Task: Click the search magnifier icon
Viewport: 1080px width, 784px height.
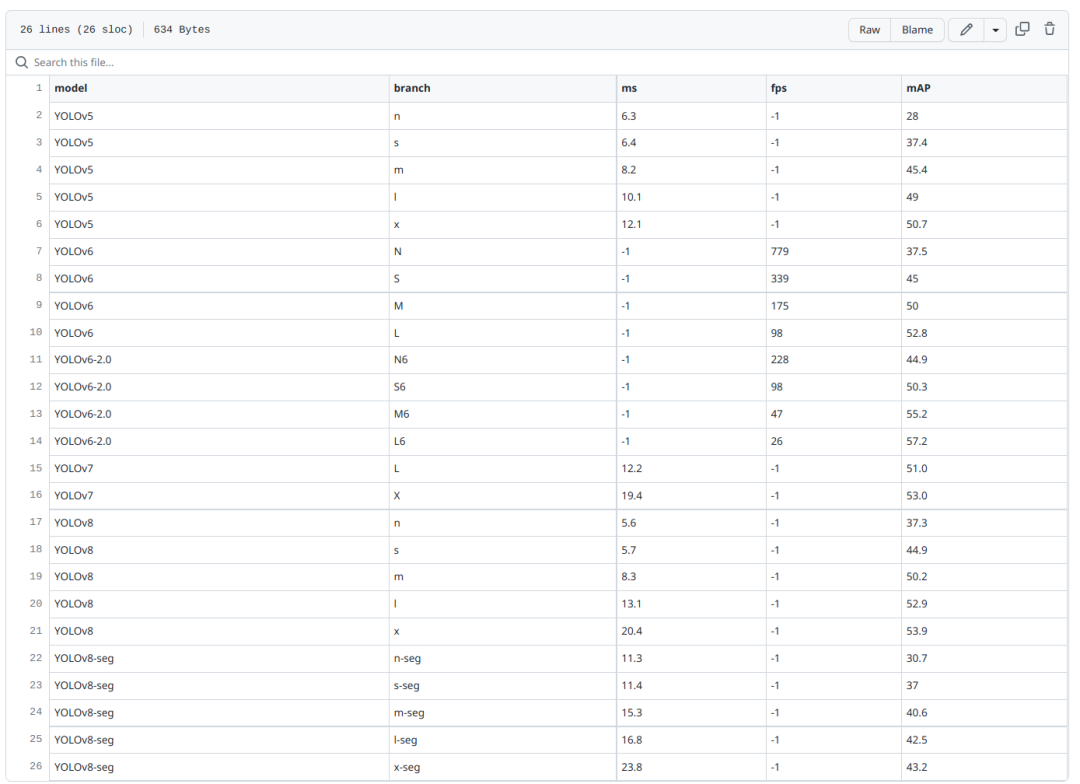Action: (21, 63)
